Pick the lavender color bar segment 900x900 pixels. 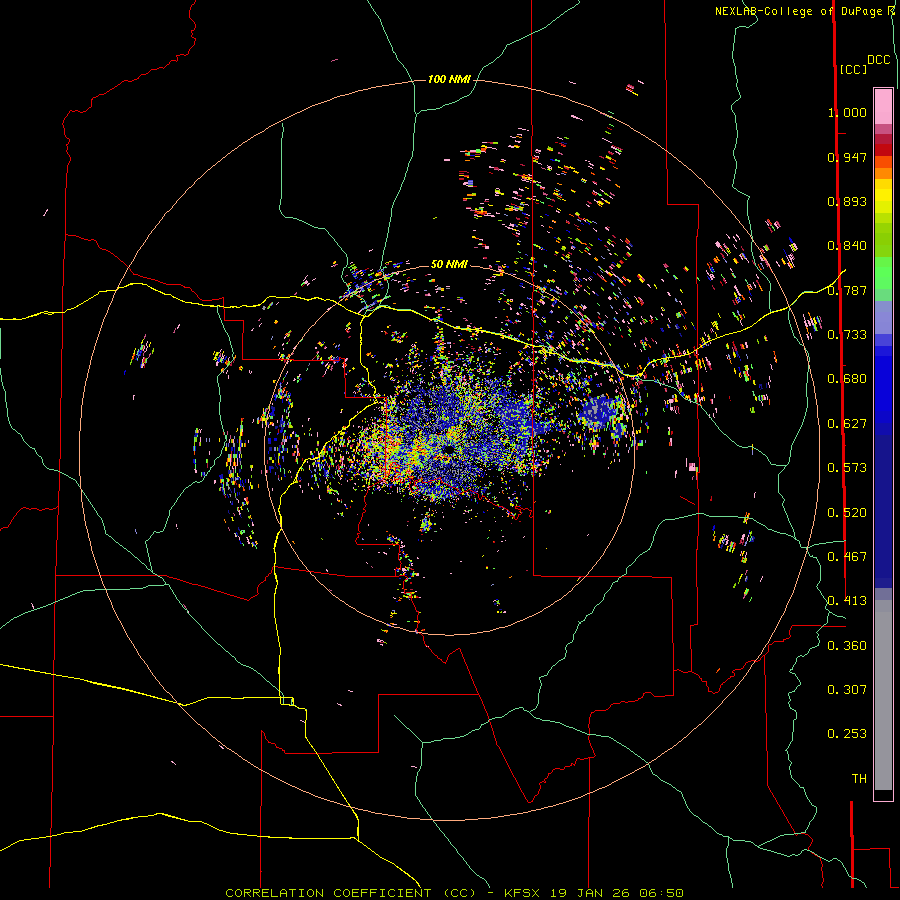click(883, 317)
